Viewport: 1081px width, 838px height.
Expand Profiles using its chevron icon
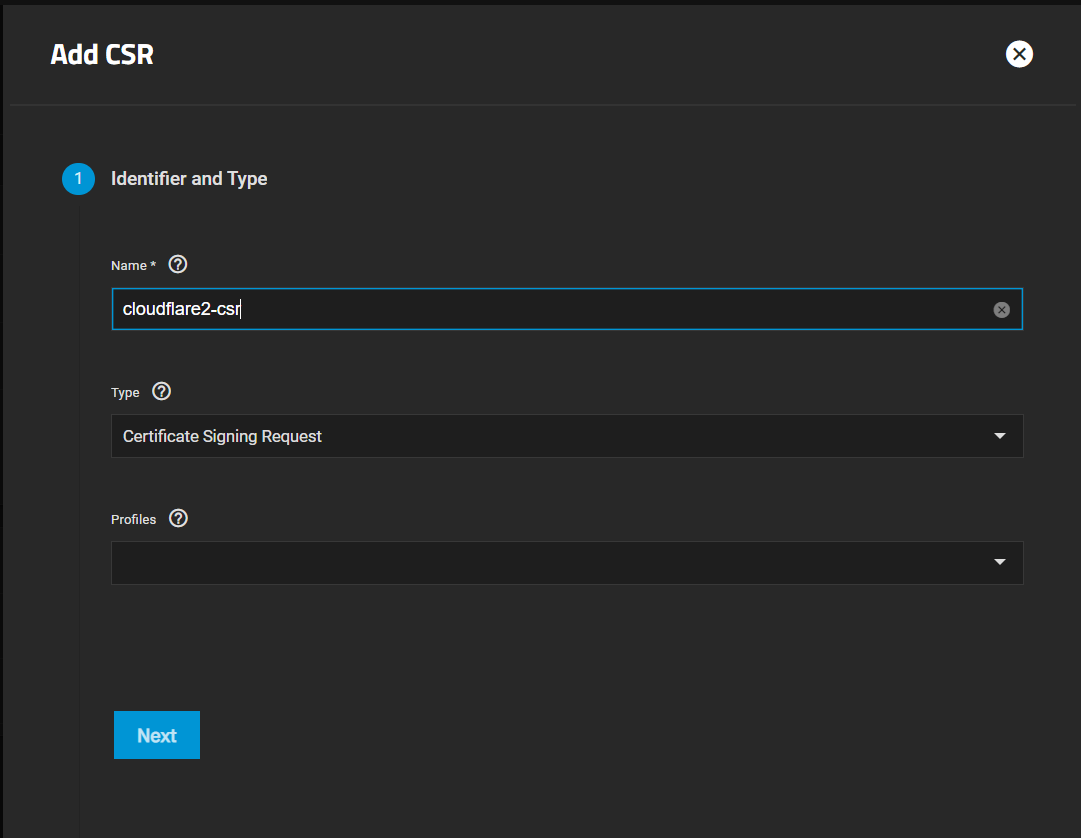click(999, 562)
